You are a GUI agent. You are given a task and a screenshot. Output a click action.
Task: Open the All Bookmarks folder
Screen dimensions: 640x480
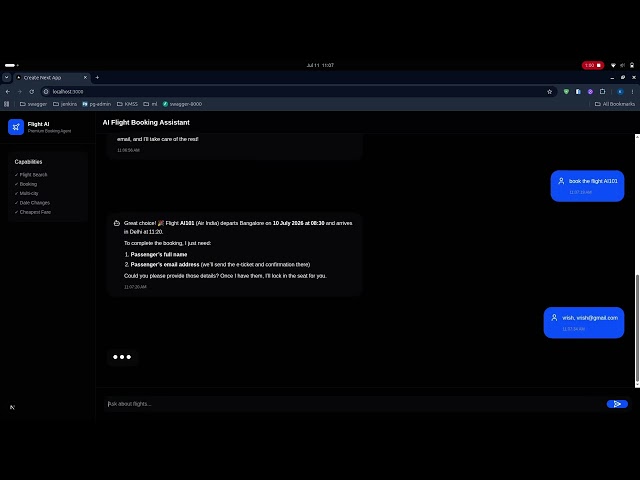pyautogui.click(x=615, y=104)
